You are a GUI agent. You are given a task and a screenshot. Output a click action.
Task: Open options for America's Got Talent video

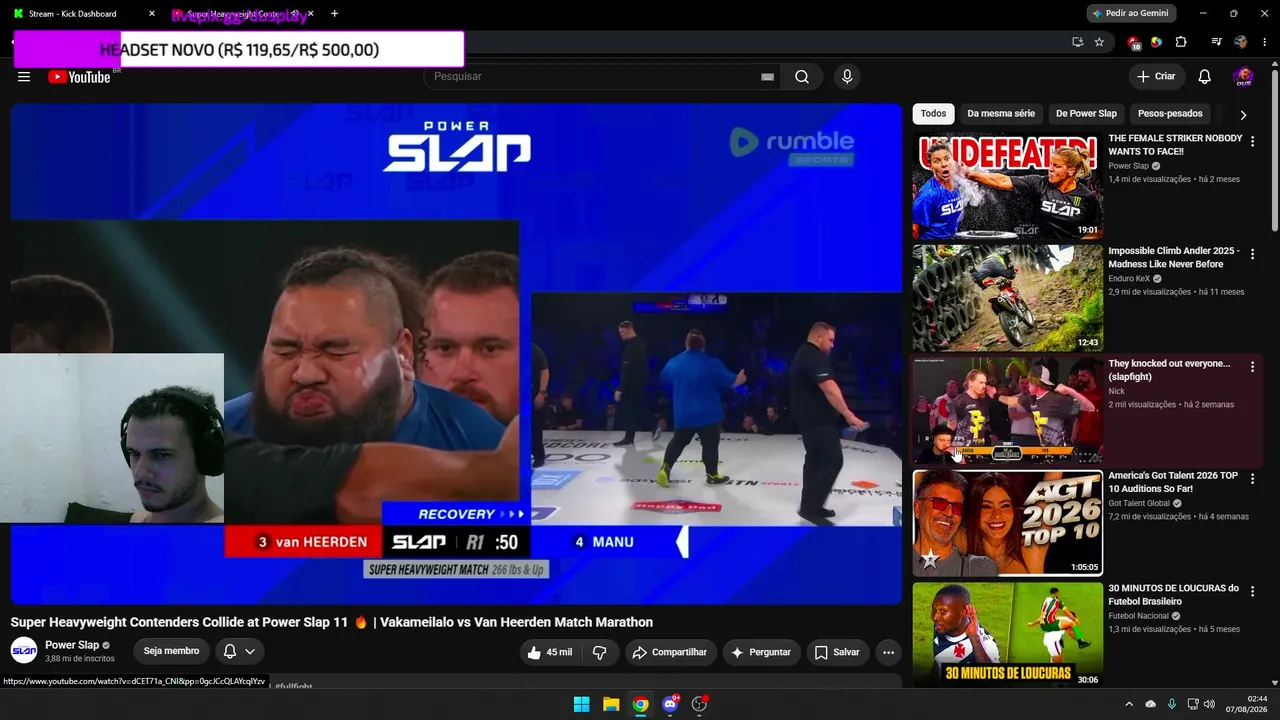1252,480
